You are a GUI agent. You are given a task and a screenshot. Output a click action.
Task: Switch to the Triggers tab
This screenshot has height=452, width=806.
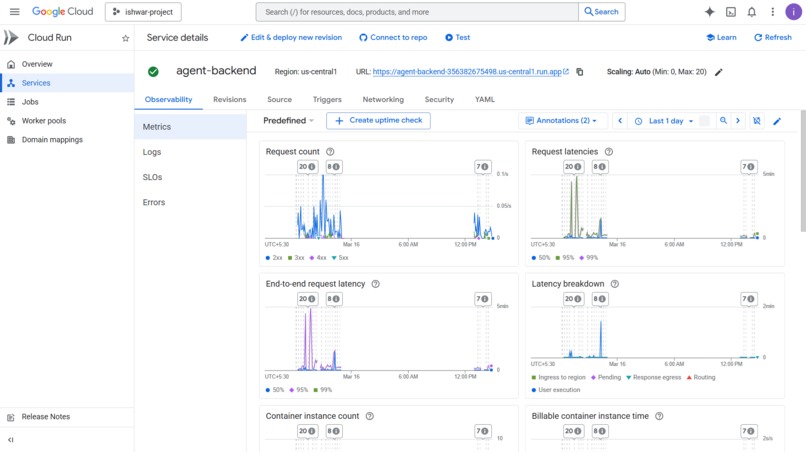327,99
